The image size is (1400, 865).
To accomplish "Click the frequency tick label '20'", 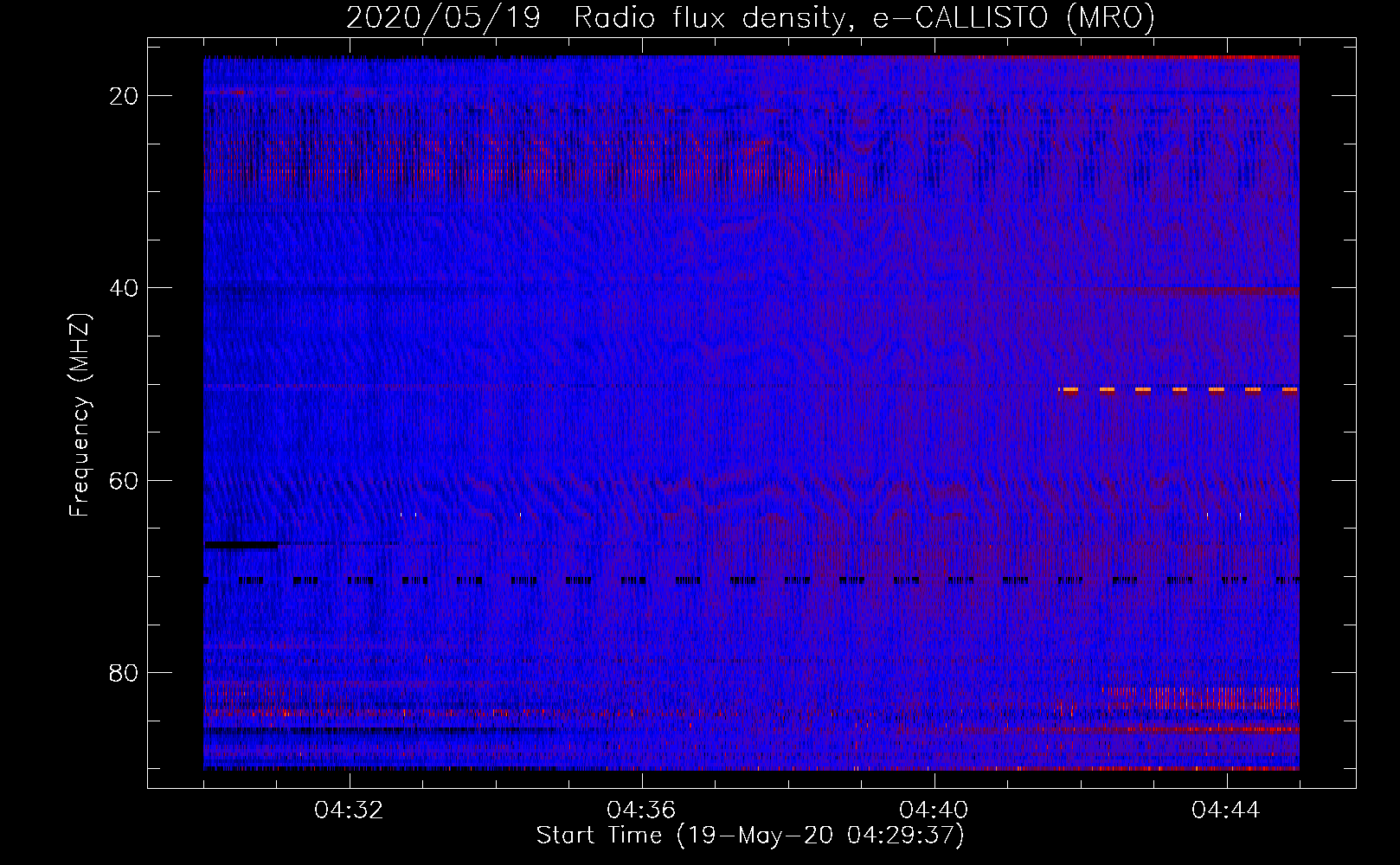I will [x=125, y=96].
